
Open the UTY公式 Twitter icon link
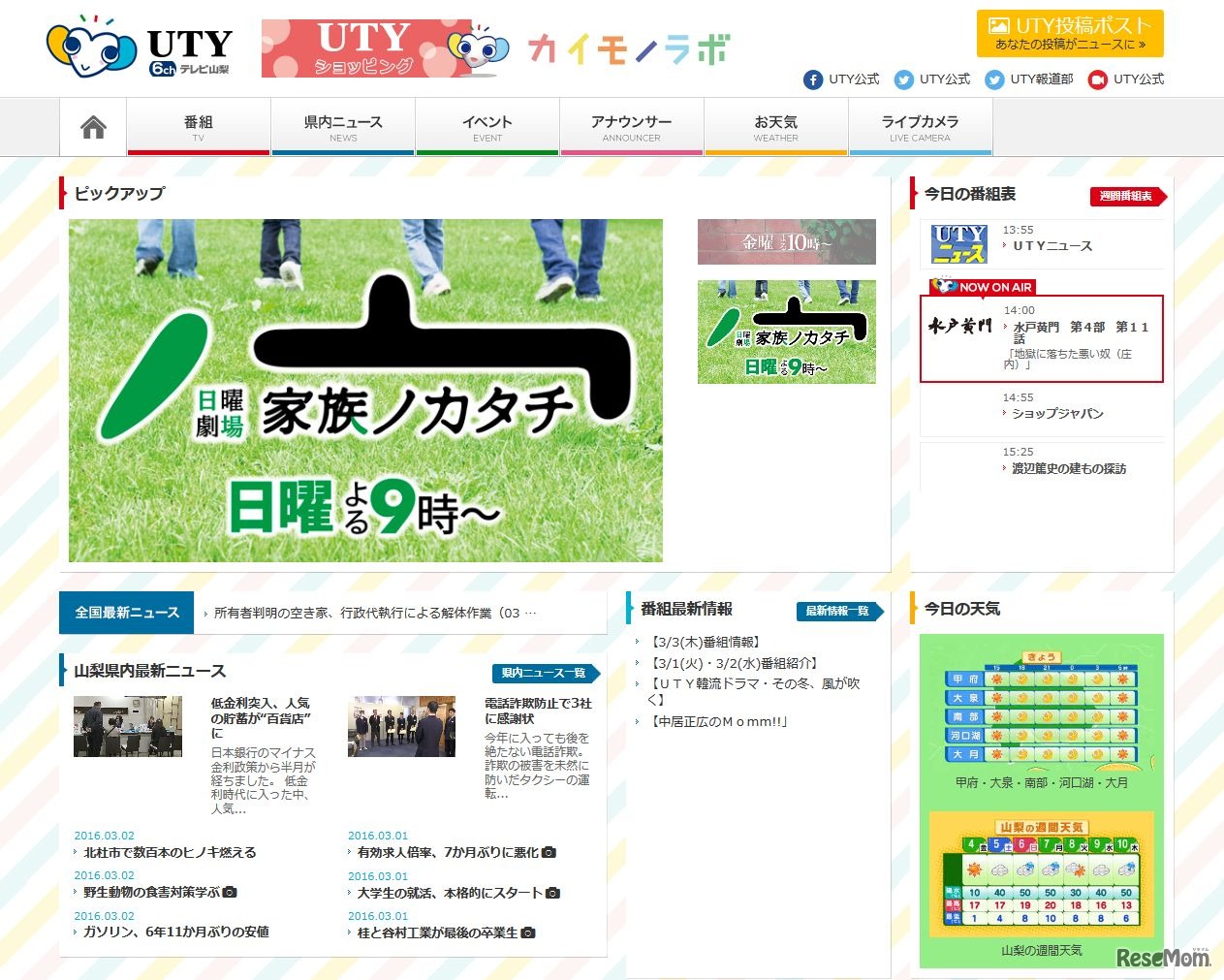904,79
